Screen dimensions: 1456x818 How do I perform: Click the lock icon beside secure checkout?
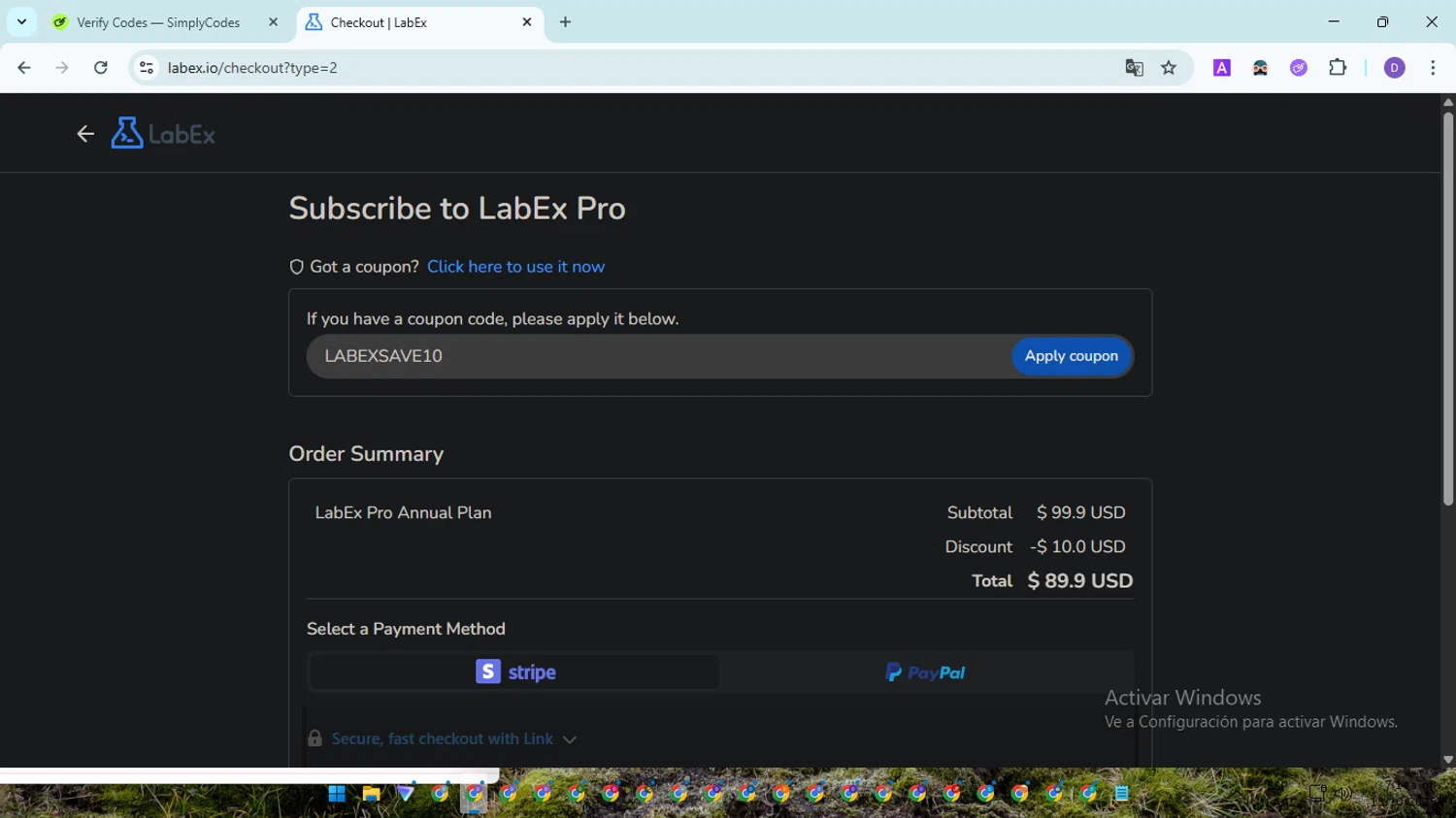click(x=314, y=738)
